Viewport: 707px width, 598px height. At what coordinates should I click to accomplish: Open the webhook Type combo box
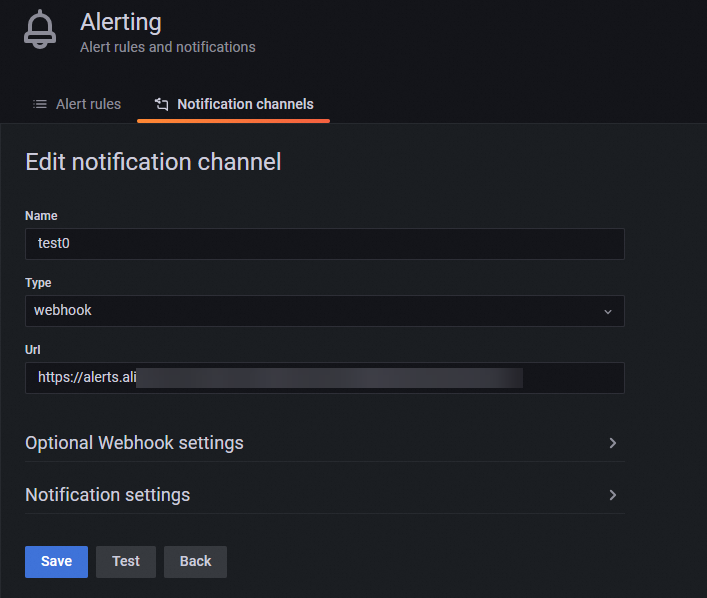click(324, 311)
